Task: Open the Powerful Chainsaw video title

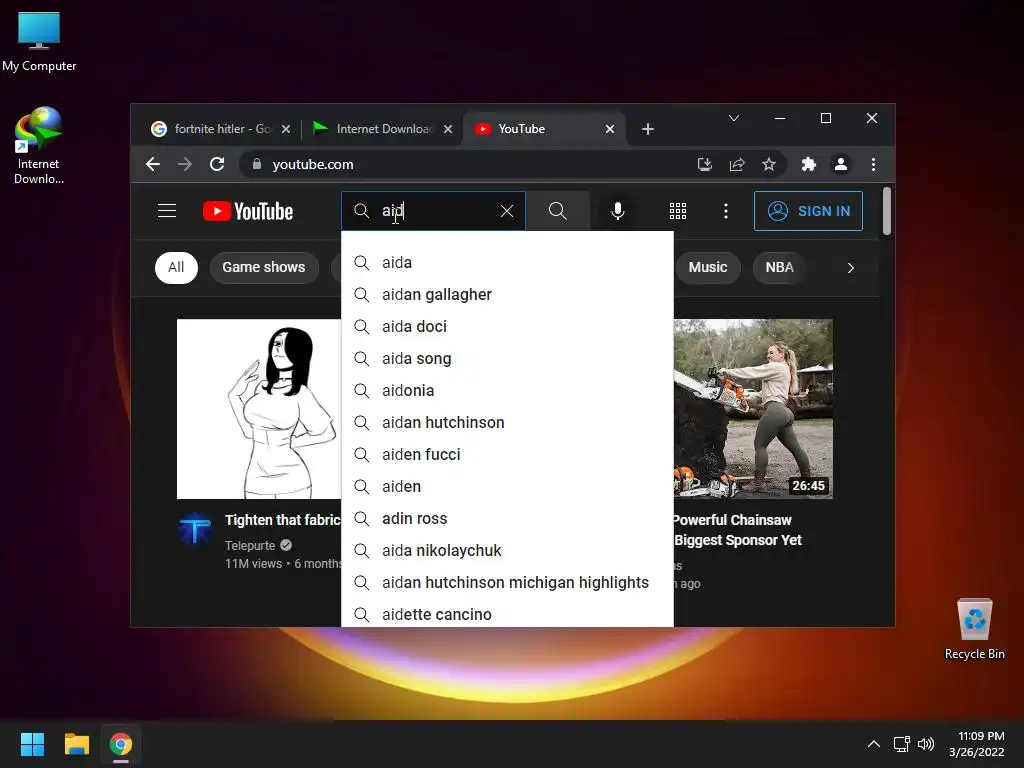Action: [737, 530]
